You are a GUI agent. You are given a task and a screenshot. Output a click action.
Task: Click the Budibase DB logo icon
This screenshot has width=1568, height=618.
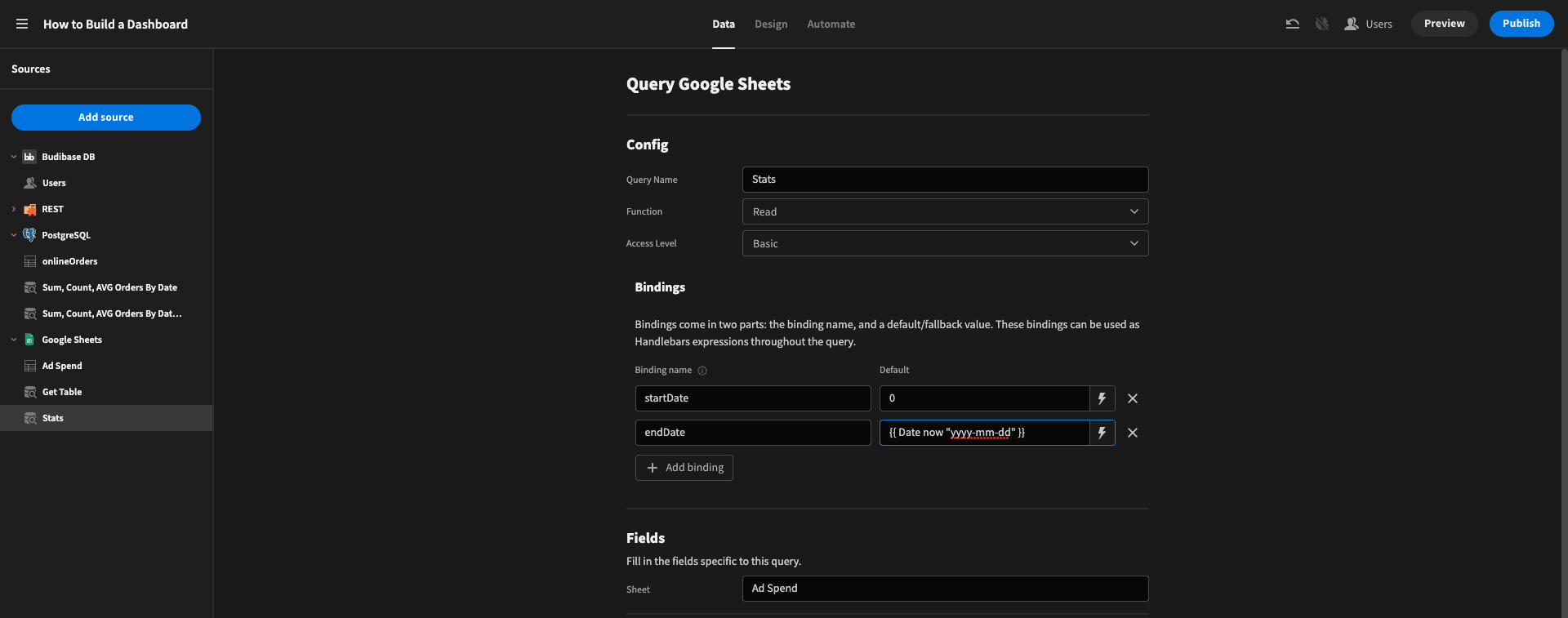pos(29,157)
